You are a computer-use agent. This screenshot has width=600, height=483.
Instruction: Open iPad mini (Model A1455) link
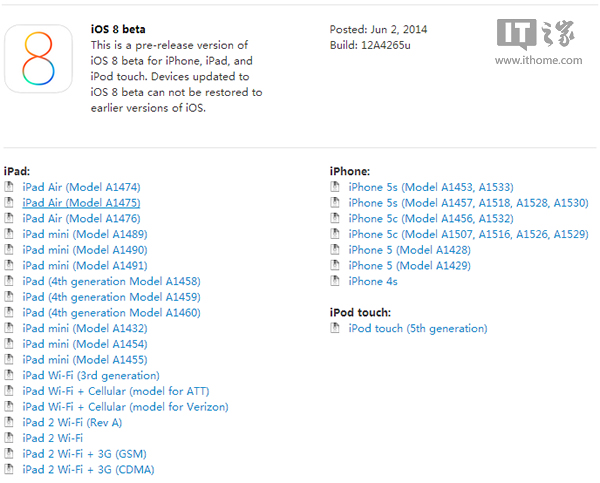[x=85, y=360]
